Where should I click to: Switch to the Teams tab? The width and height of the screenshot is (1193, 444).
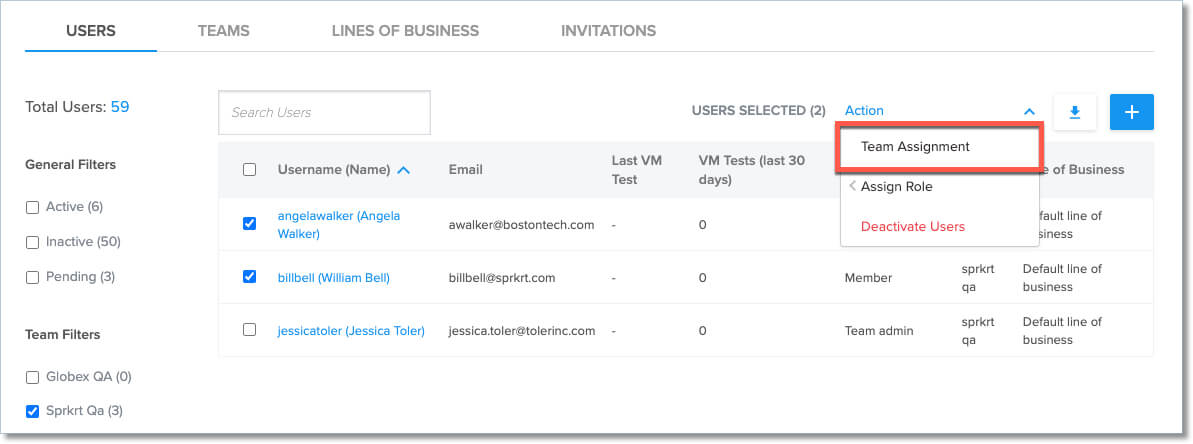[x=223, y=30]
